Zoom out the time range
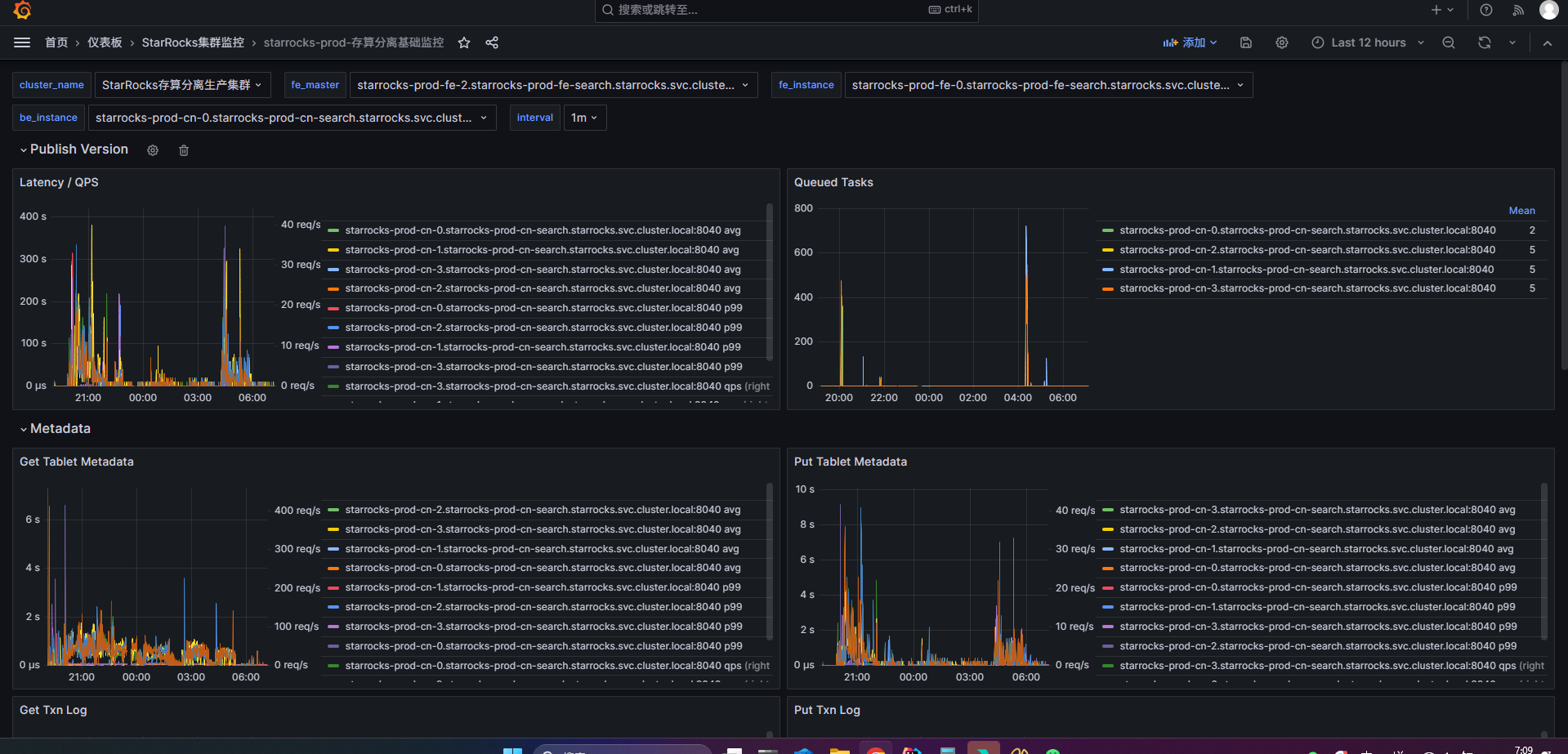The image size is (1568, 754). click(1449, 42)
